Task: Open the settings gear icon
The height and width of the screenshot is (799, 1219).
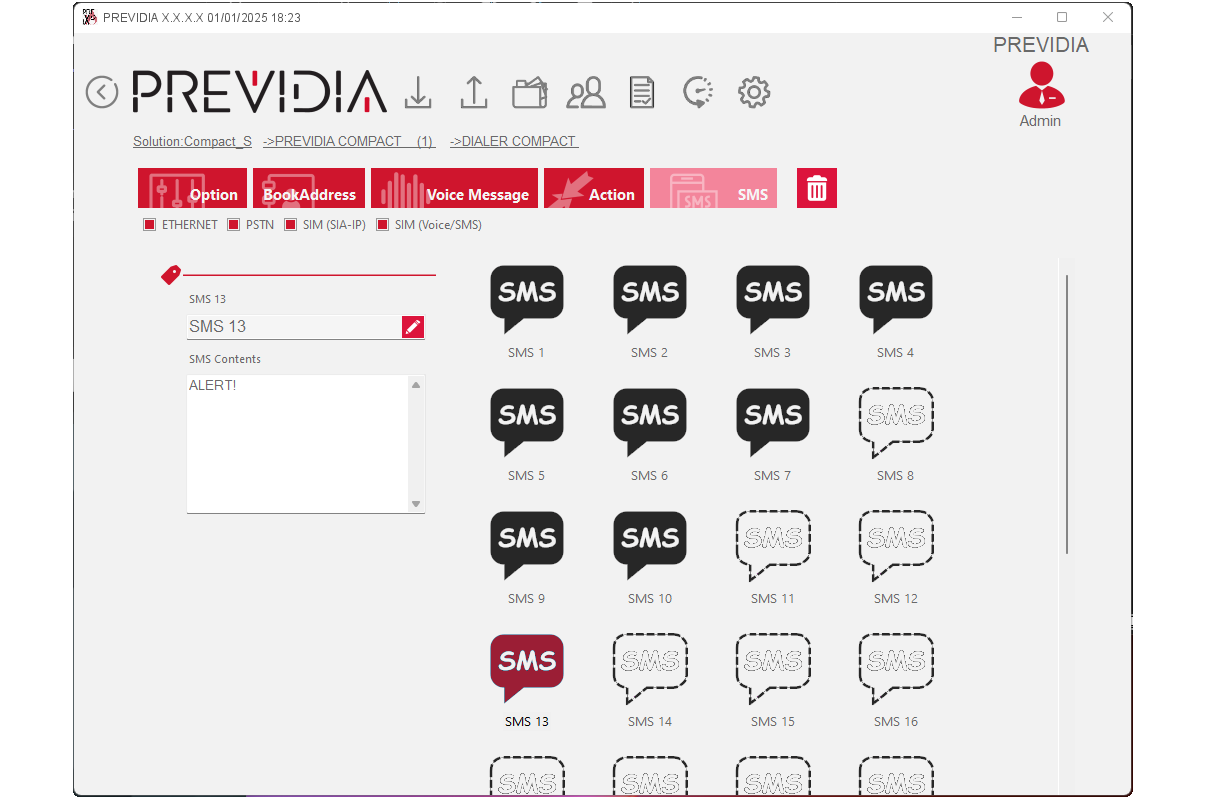Action: (754, 93)
